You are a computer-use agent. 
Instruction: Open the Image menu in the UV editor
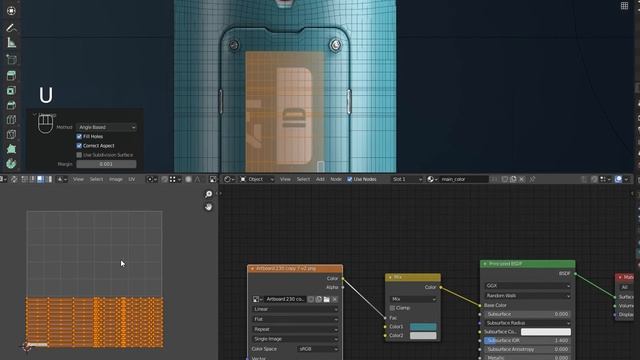116,179
